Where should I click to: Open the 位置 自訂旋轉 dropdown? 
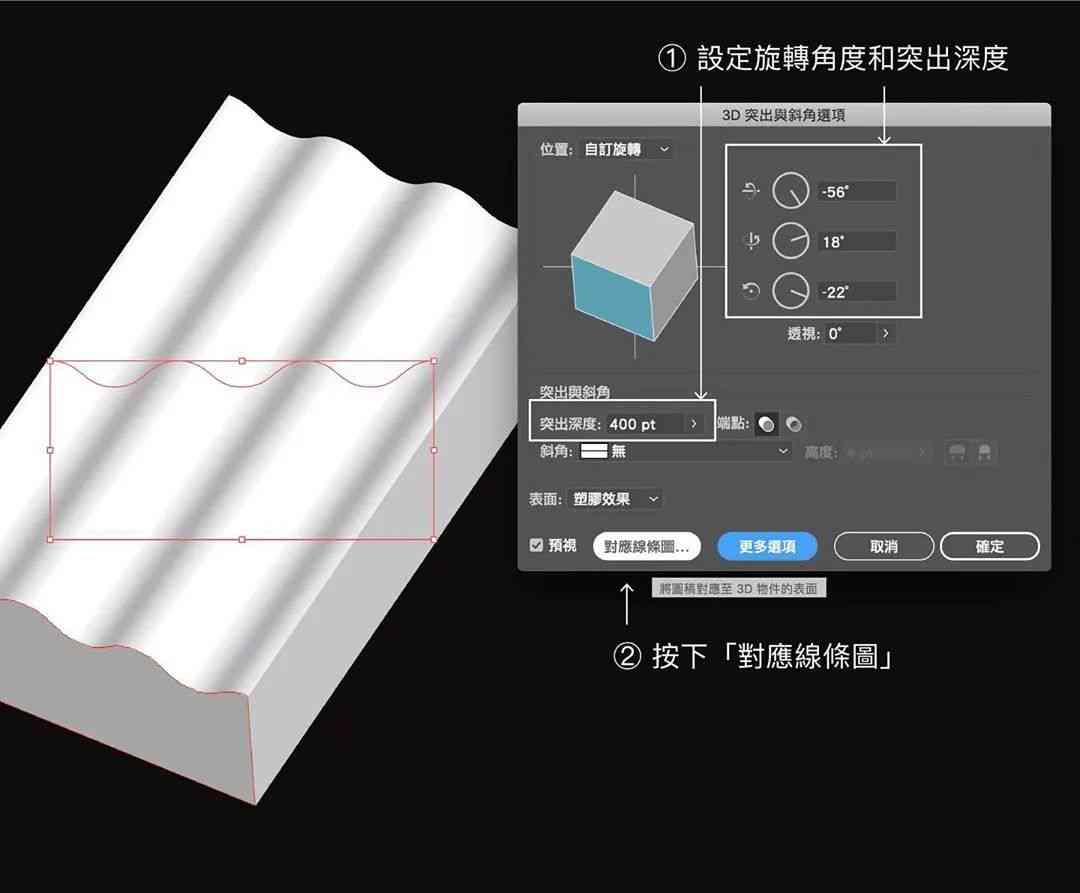[x=626, y=149]
